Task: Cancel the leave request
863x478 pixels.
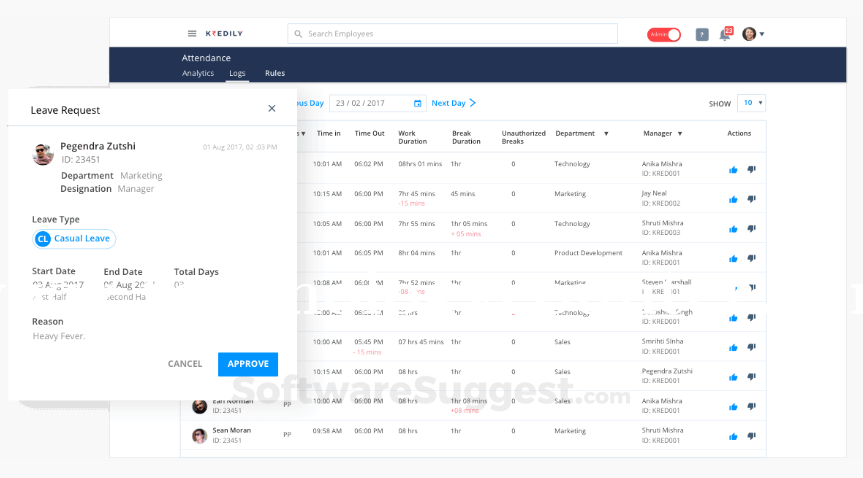Action: (x=185, y=364)
